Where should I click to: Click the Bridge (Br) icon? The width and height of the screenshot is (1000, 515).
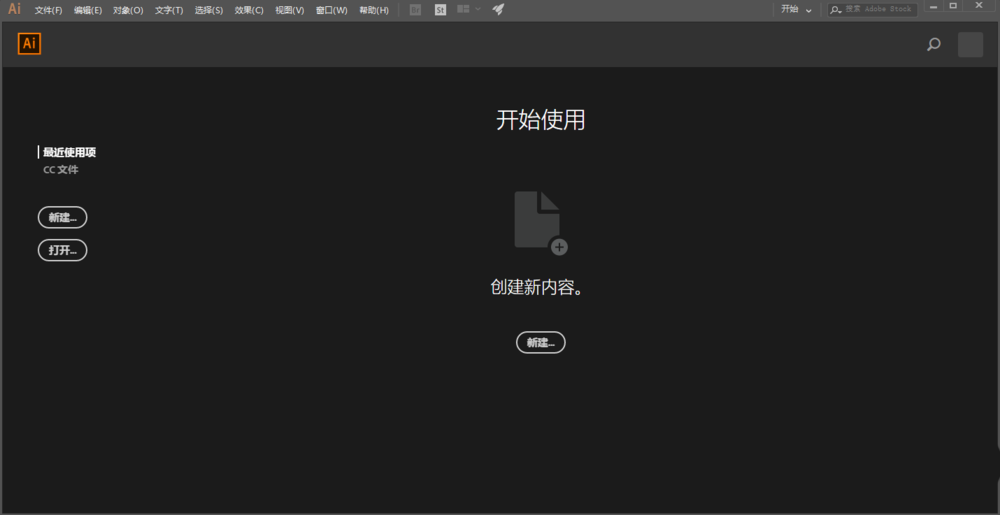tap(416, 10)
